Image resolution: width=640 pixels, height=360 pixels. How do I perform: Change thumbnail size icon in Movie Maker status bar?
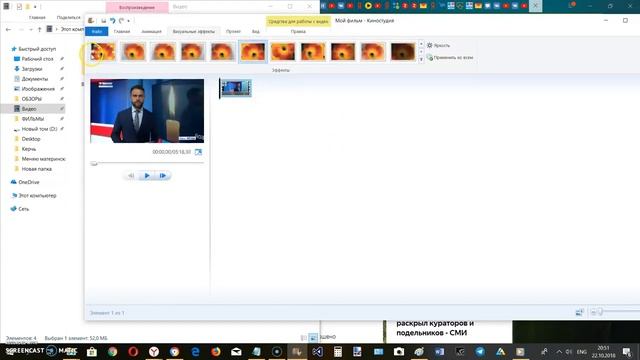pos(580,313)
